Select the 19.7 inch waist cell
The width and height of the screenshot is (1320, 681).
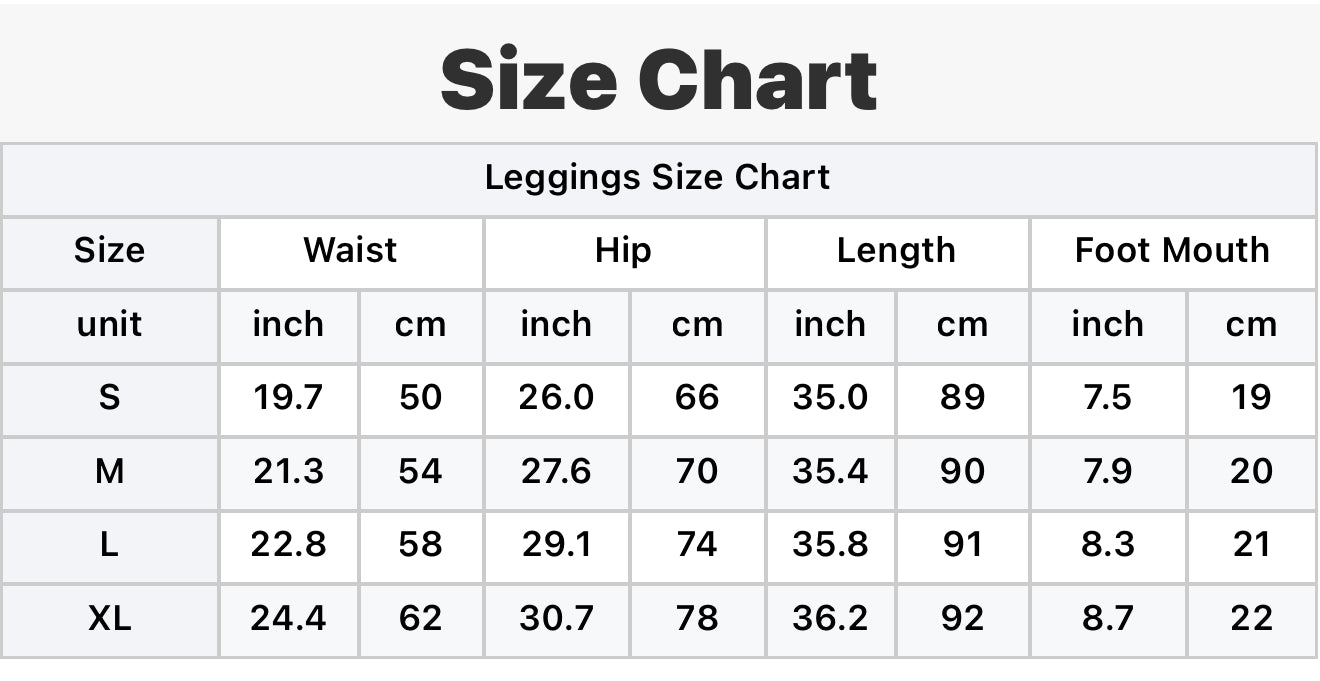[288, 398]
